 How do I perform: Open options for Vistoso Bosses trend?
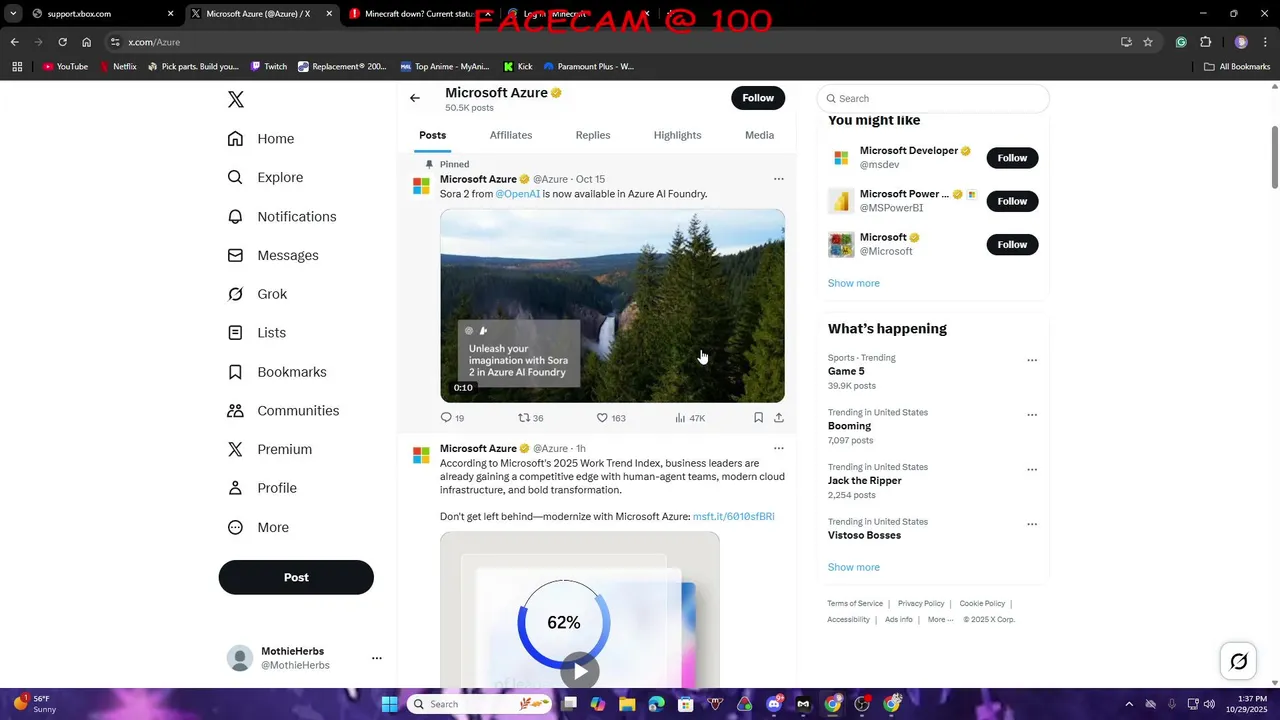coord(1032,524)
